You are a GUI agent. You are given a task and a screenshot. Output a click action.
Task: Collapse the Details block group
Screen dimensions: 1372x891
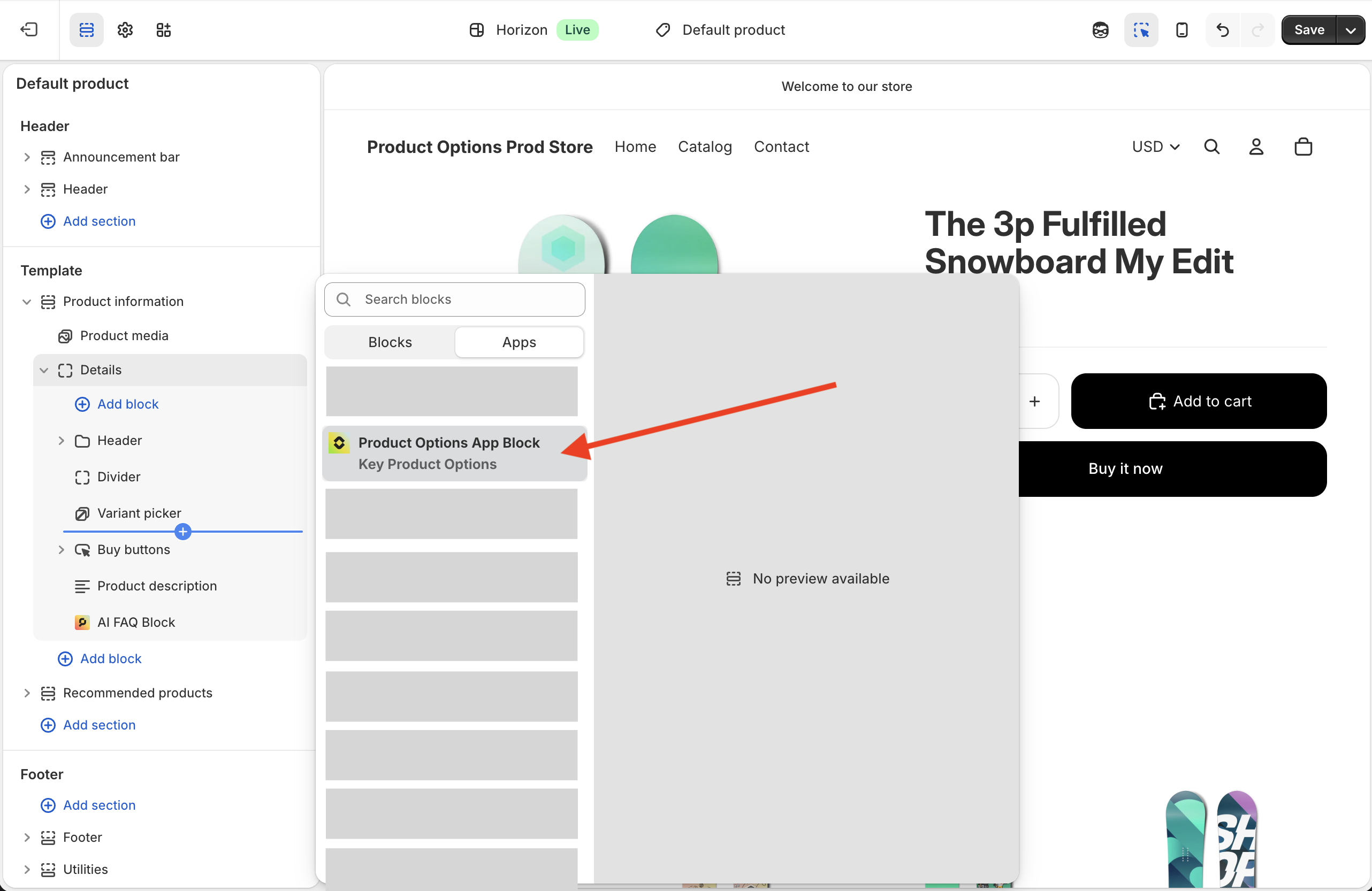tap(44, 370)
